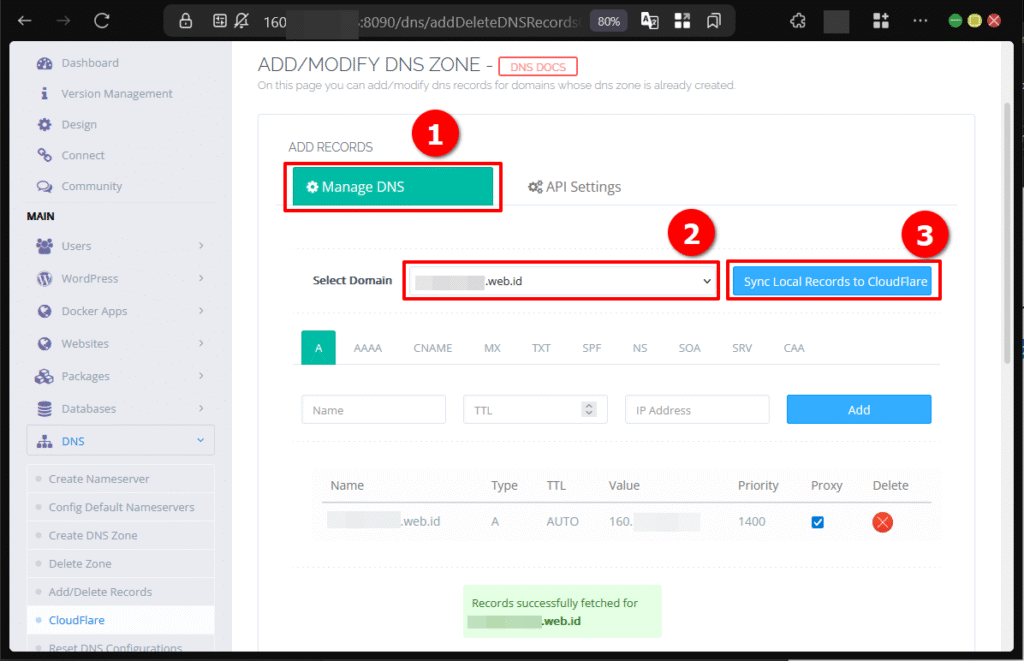
Task: Click the Name input field
Action: coord(373,409)
